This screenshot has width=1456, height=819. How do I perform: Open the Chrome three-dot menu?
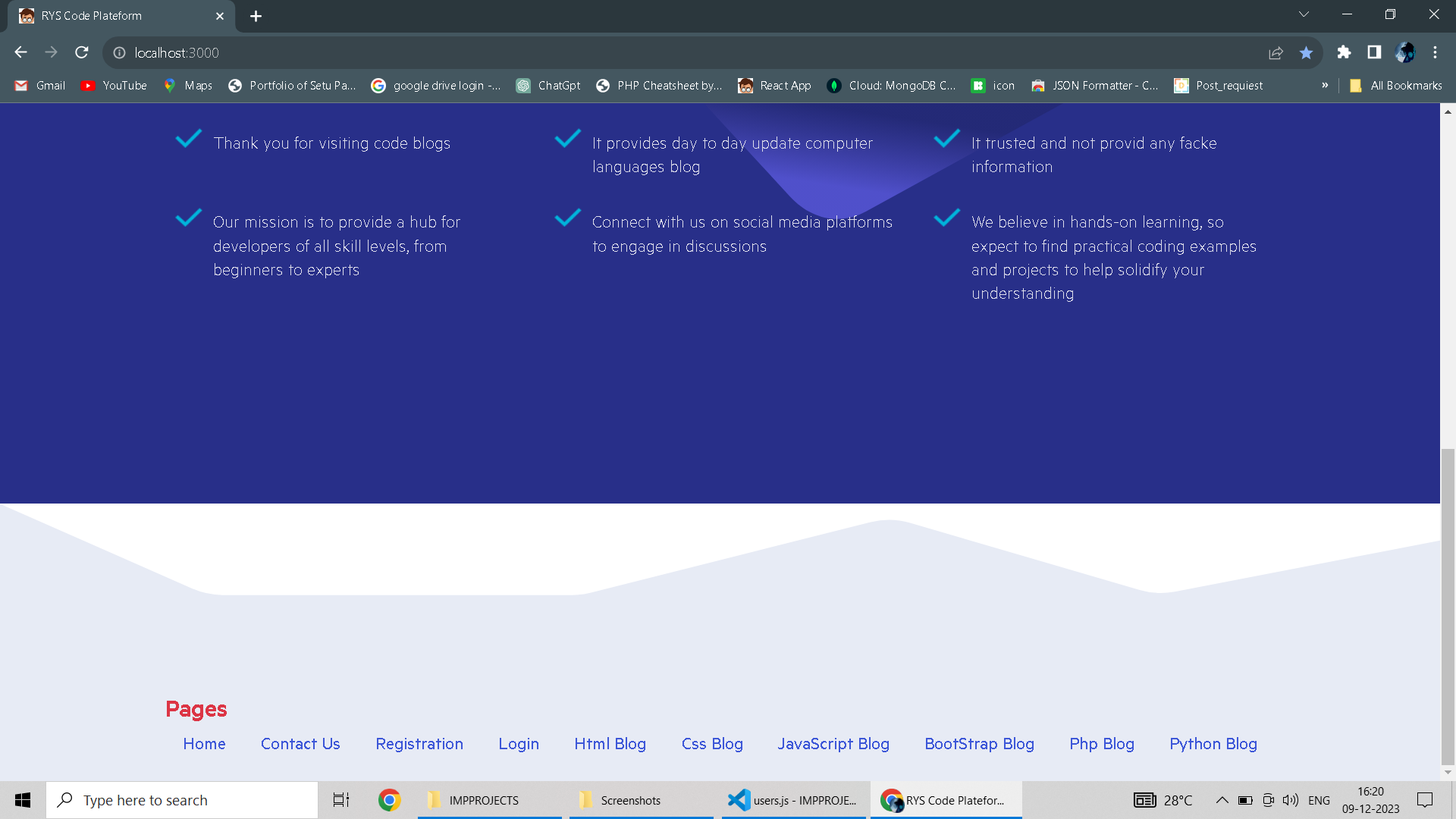1435,52
